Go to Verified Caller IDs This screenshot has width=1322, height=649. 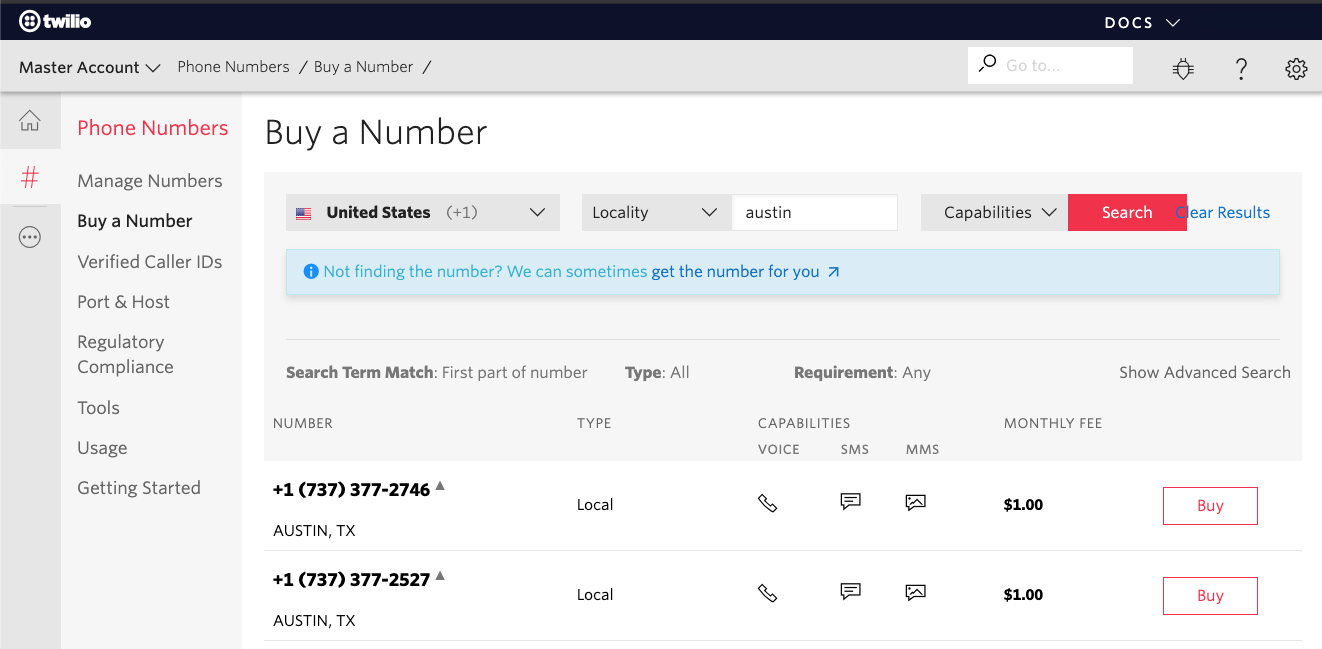point(150,262)
